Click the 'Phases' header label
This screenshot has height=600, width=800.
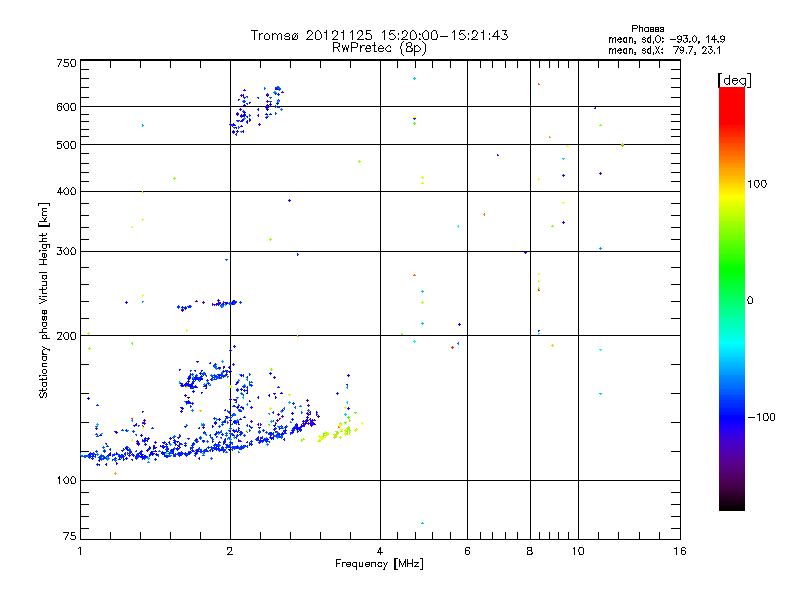tap(647, 29)
